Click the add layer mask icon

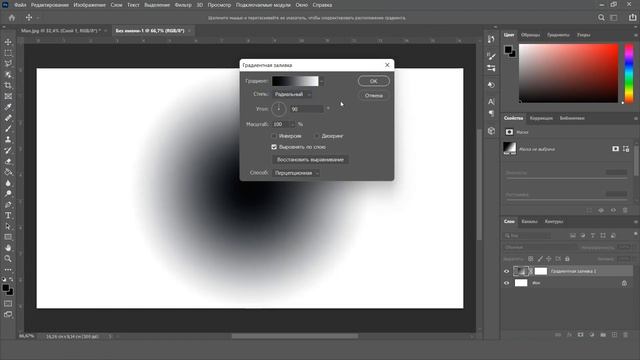[x=580, y=335]
